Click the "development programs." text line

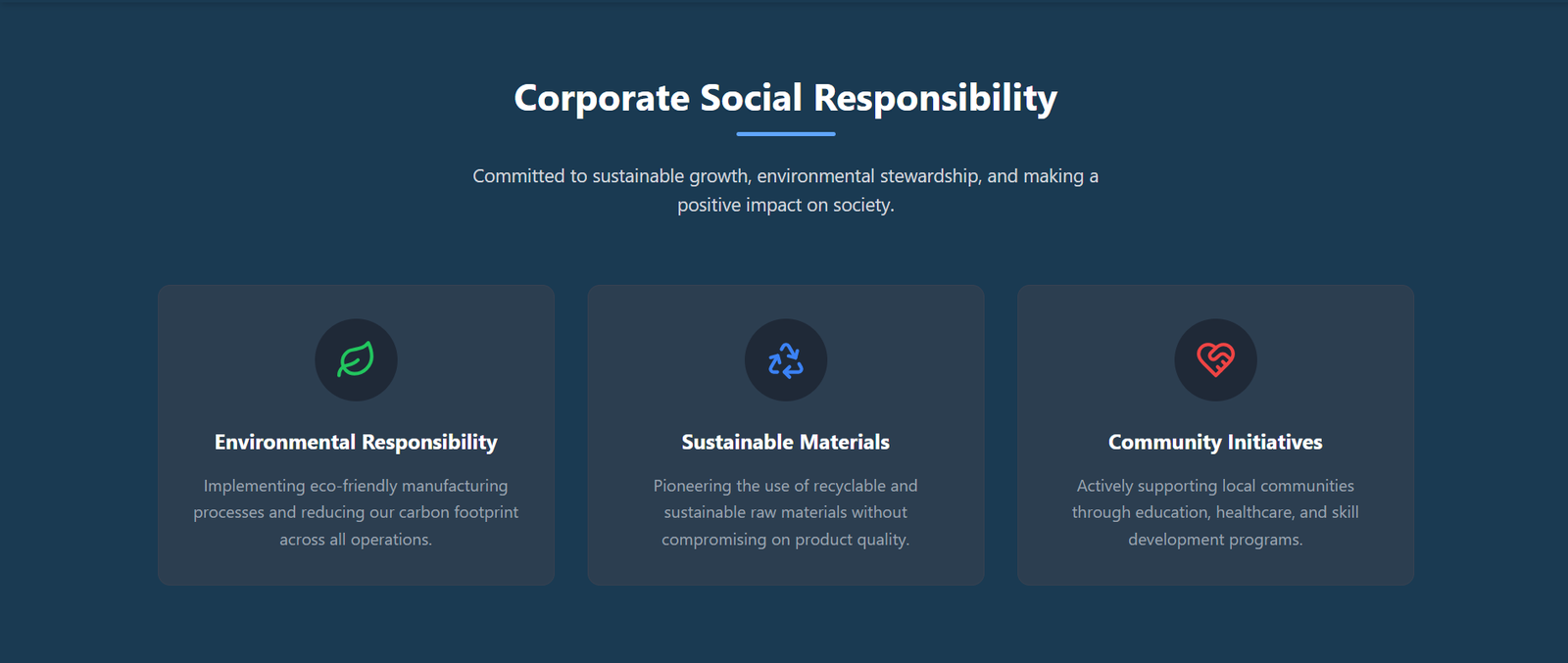pyautogui.click(x=1215, y=540)
